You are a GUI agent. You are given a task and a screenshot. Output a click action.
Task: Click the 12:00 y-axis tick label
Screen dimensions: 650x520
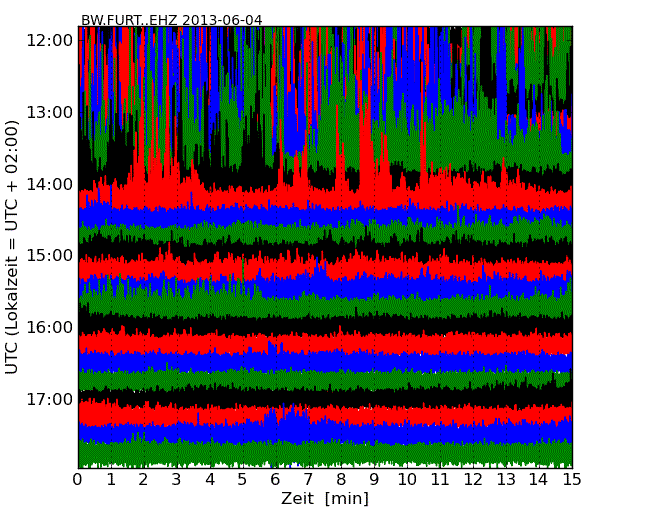(x=50, y=41)
